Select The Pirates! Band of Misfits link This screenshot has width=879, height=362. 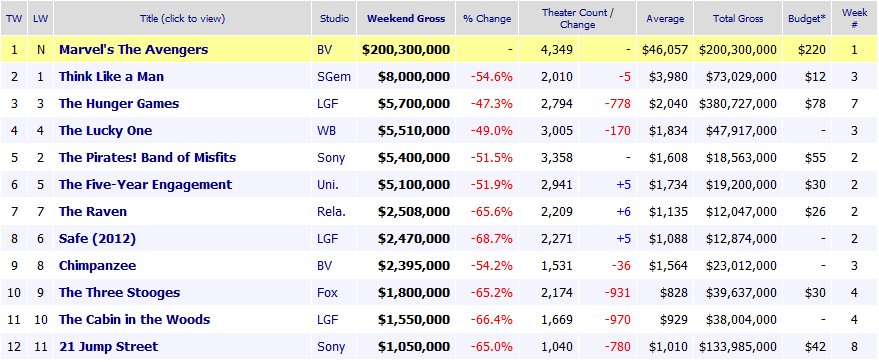(x=147, y=157)
